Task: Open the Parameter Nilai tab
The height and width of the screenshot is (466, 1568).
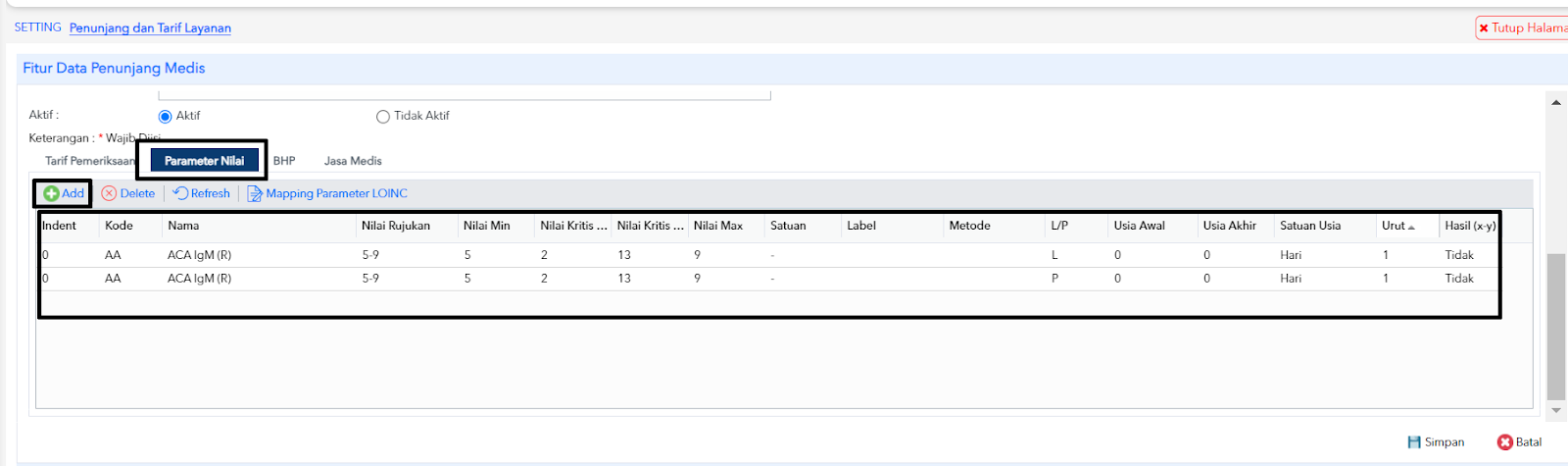Action: click(204, 161)
